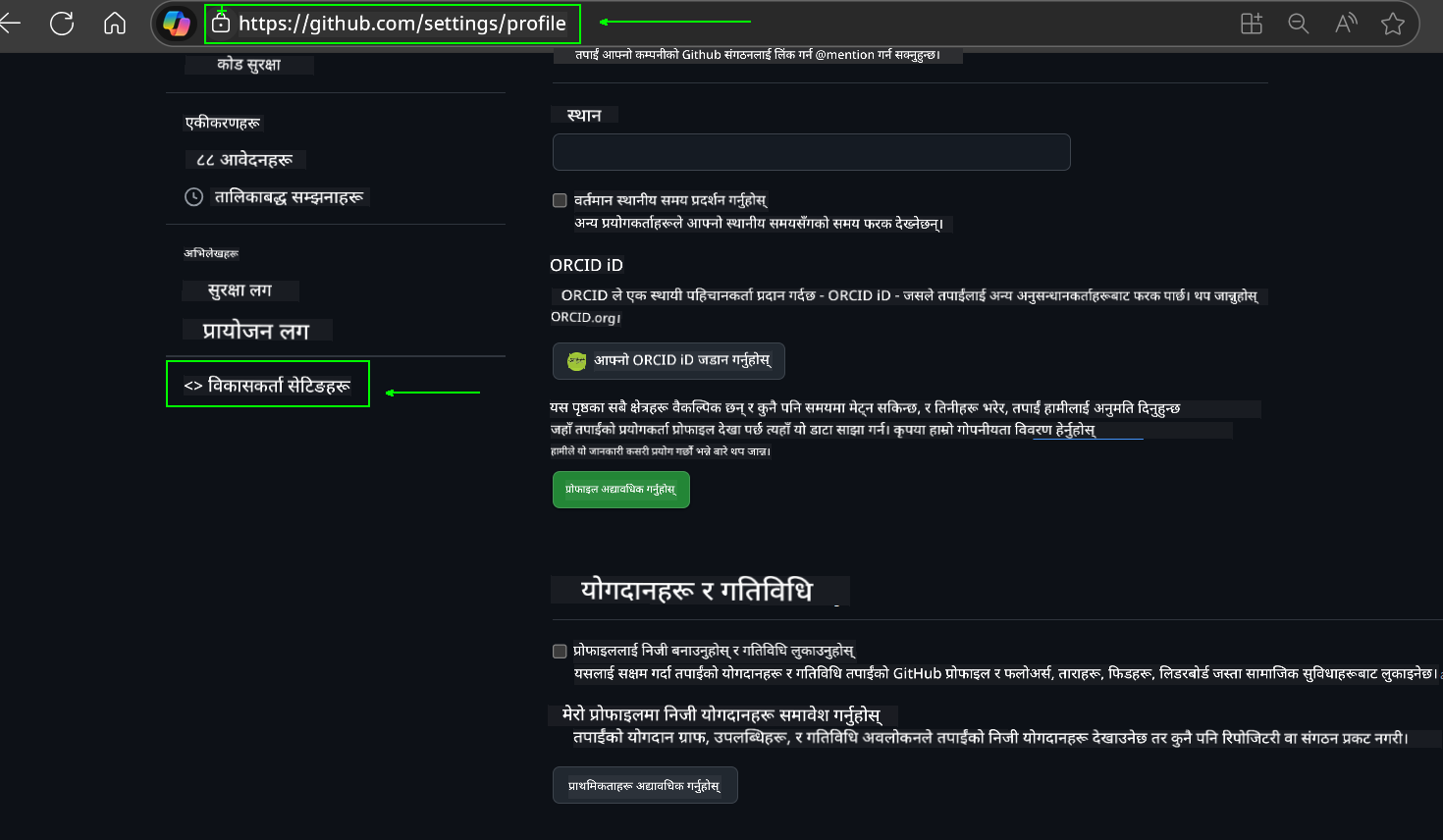Image resolution: width=1443 pixels, height=840 pixels.
Task: Follow the ORCID.org link
Action: coord(585,318)
